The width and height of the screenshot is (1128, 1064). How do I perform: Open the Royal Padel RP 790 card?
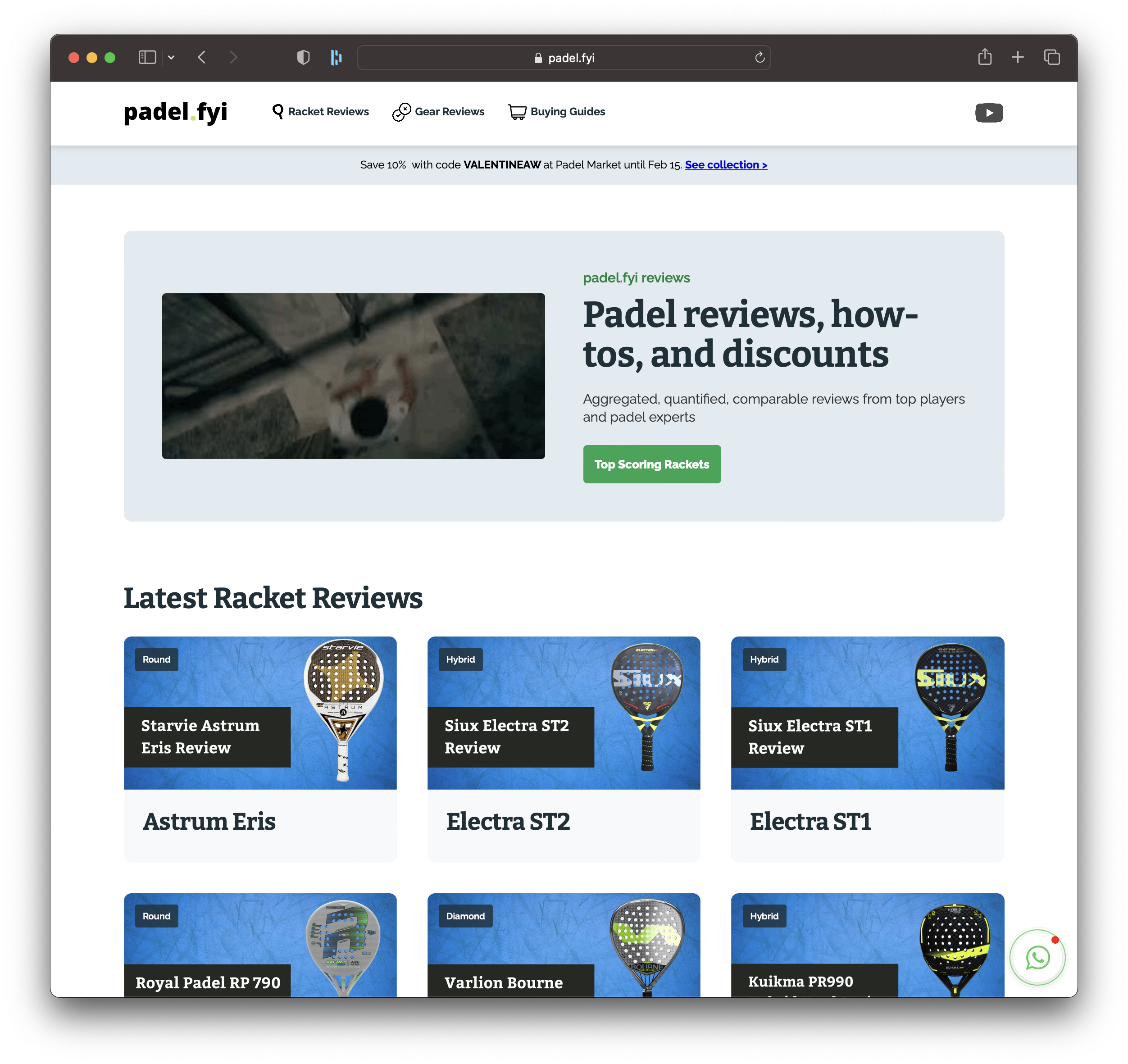point(260,946)
